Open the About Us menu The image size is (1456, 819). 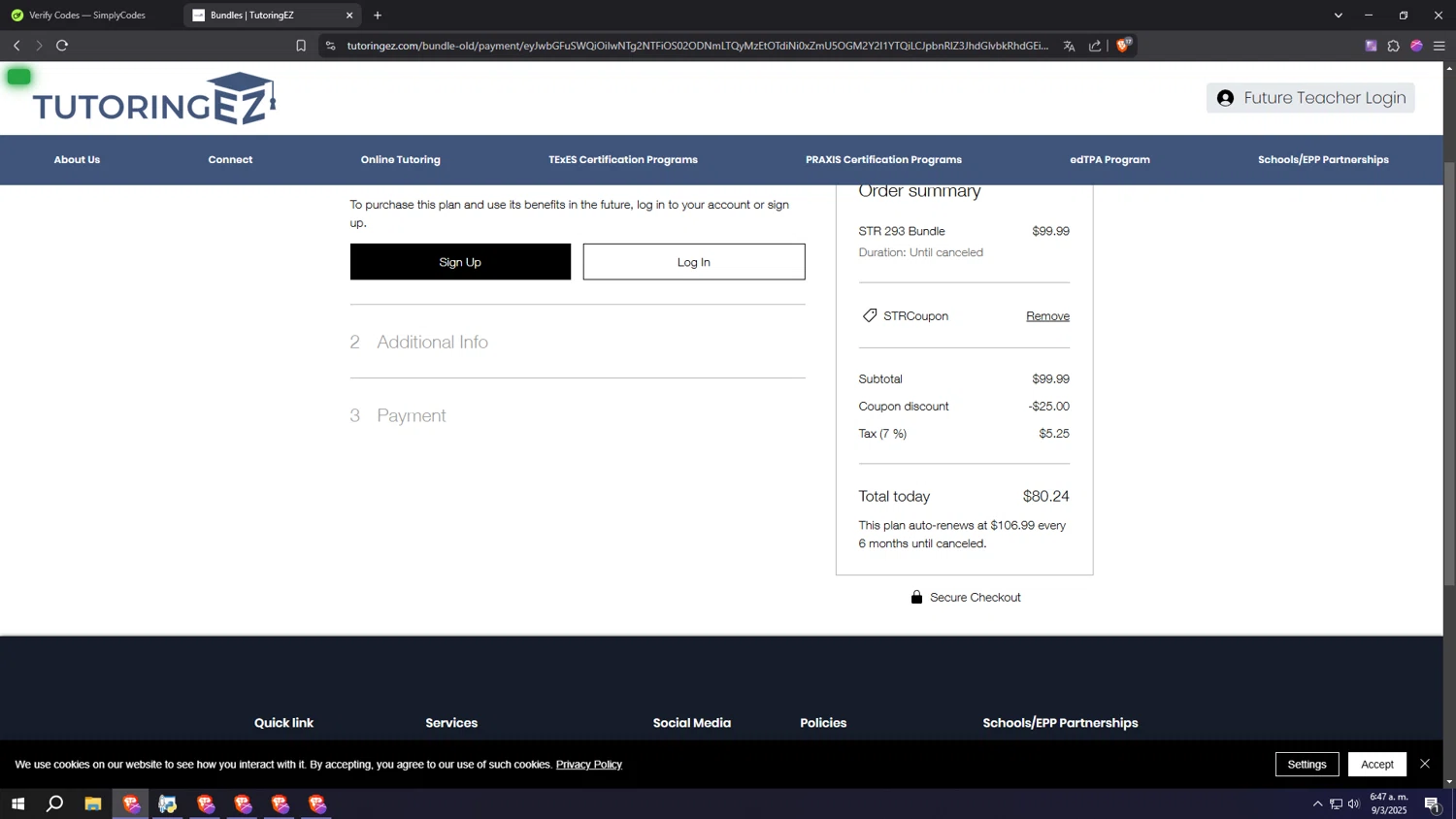[x=77, y=160]
